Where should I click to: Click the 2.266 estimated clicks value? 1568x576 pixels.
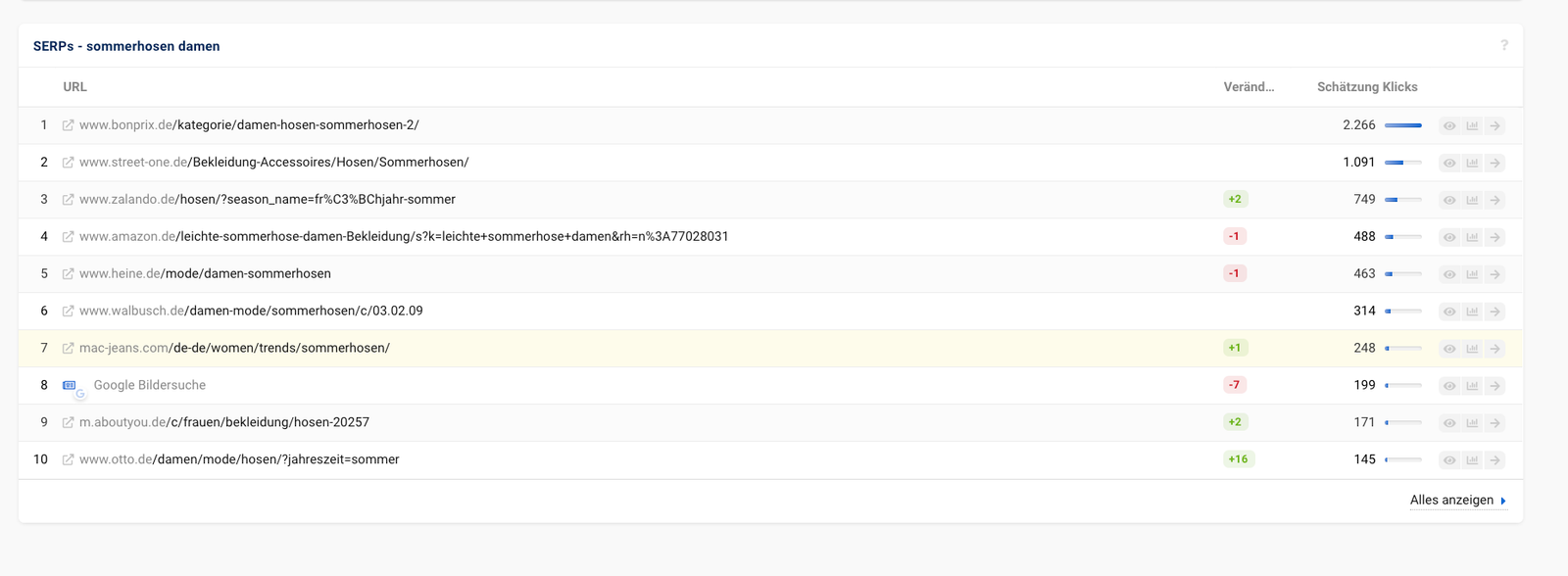pos(1359,125)
